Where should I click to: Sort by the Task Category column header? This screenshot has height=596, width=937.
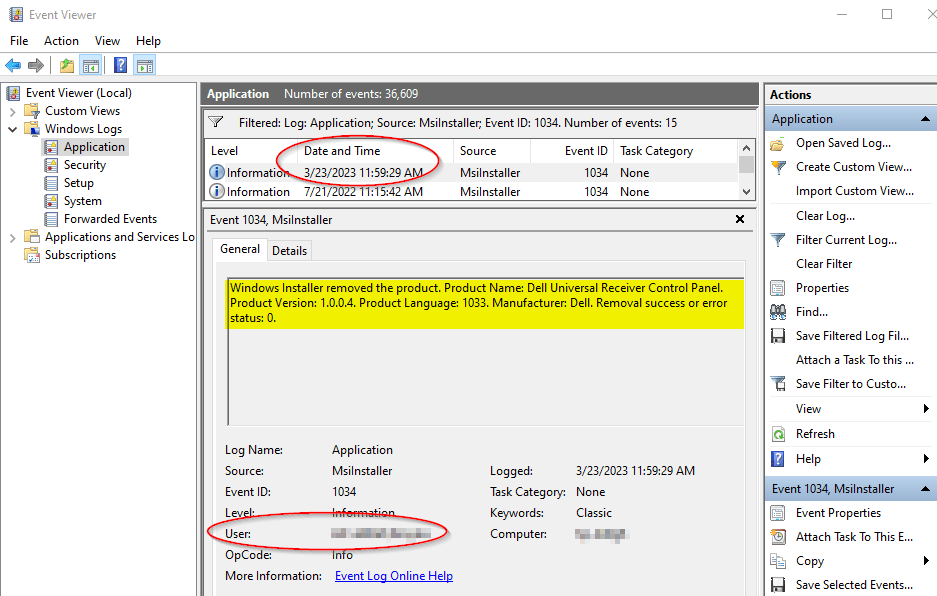pyautogui.click(x=676, y=151)
